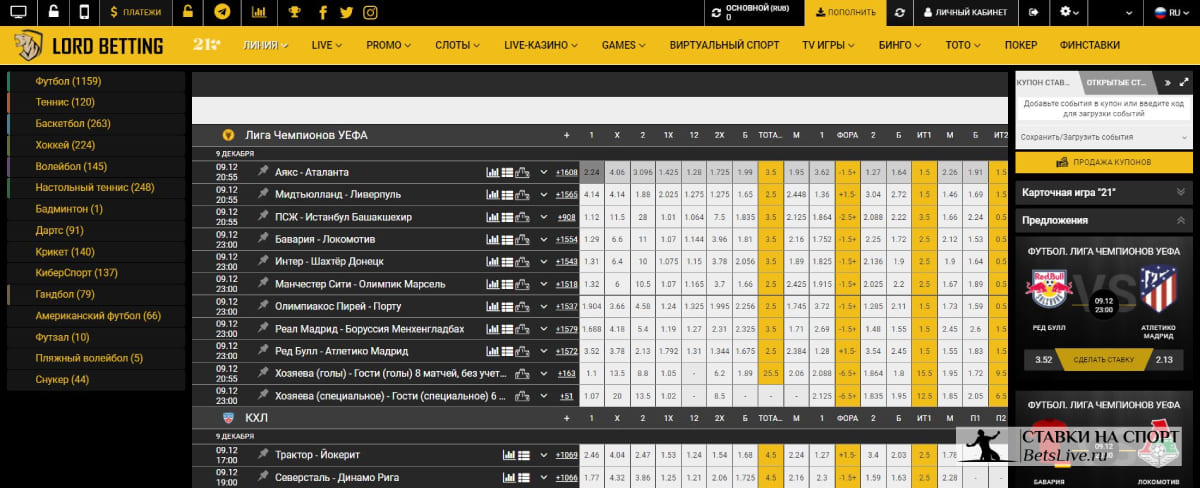The height and width of the screenshot is (488, 1200).
Task: Open the 21 card game icon in navigation
Action: [x=206, y=45]
